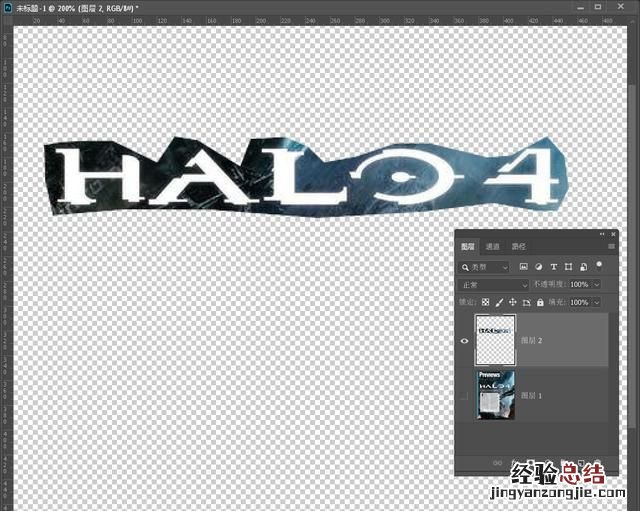The image size is (640, 511).
Task: Filter layers by shape layer icon
Action: point(568,267)
